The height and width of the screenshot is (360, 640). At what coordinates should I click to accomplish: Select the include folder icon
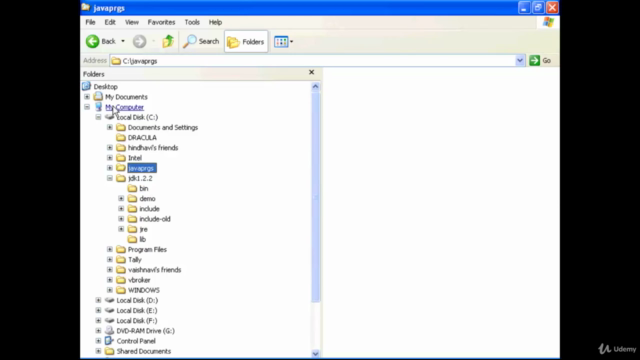(x=132, y=209)
